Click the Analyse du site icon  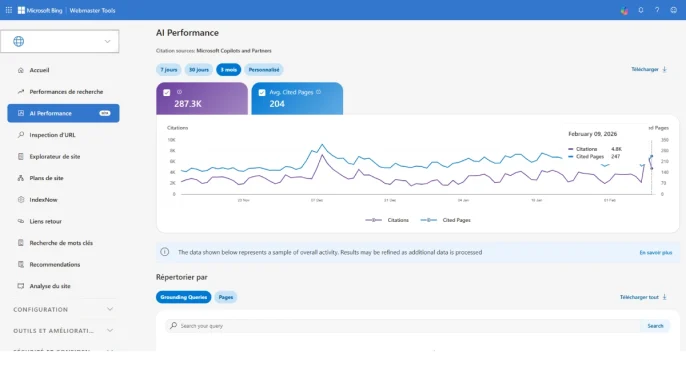(x=21, y=286)
